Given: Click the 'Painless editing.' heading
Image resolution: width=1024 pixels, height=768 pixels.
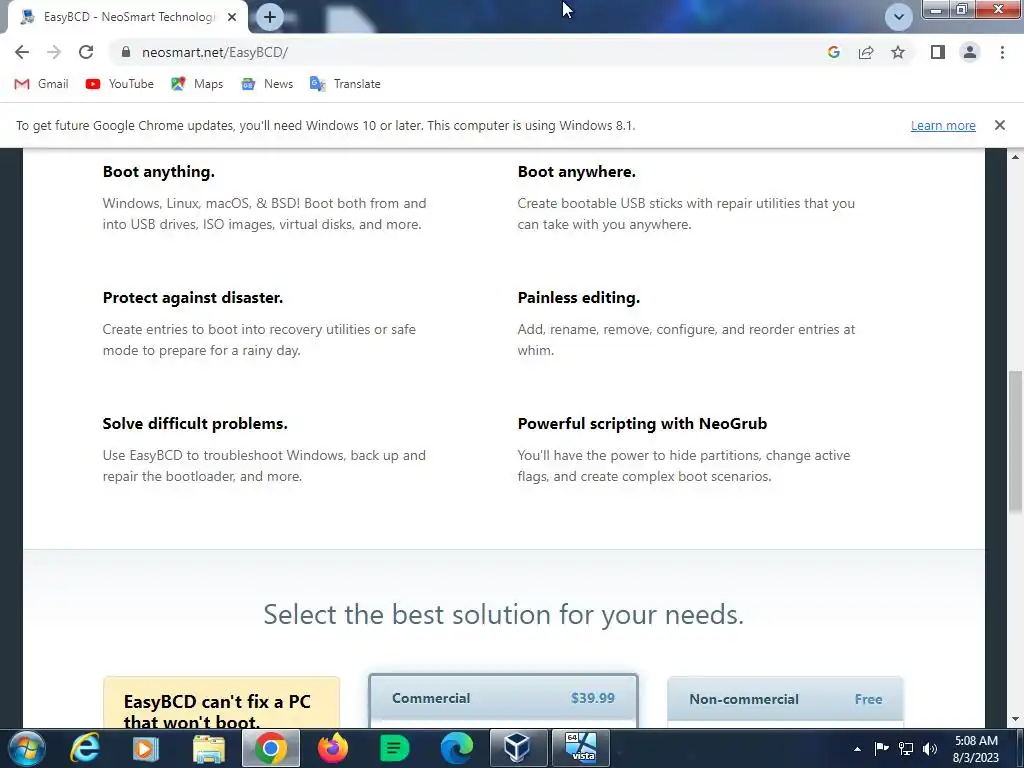Looking at the screenshot, I should pos(579,298).
